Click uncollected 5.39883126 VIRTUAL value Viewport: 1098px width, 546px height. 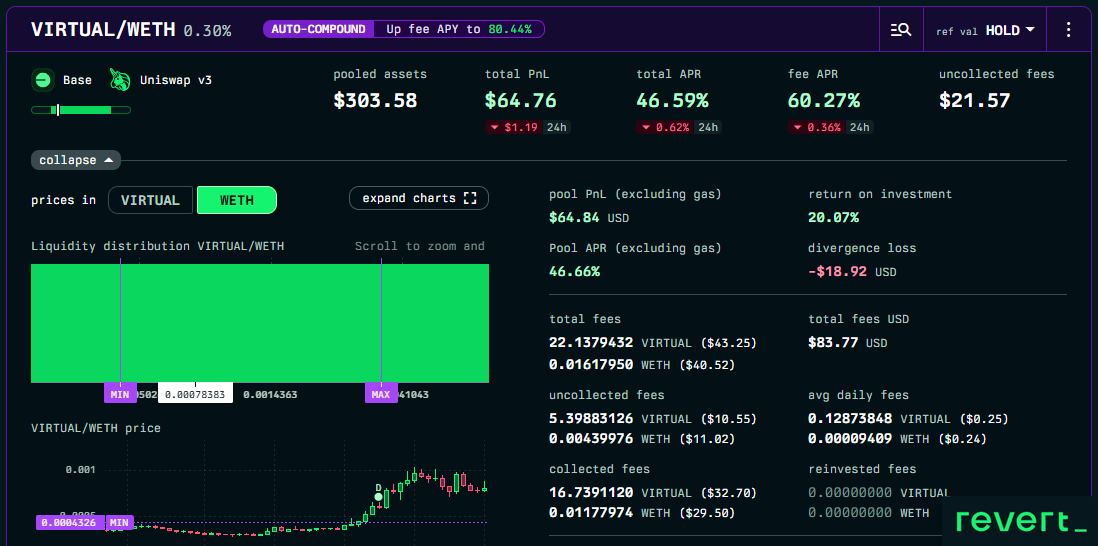click(653, 419)
